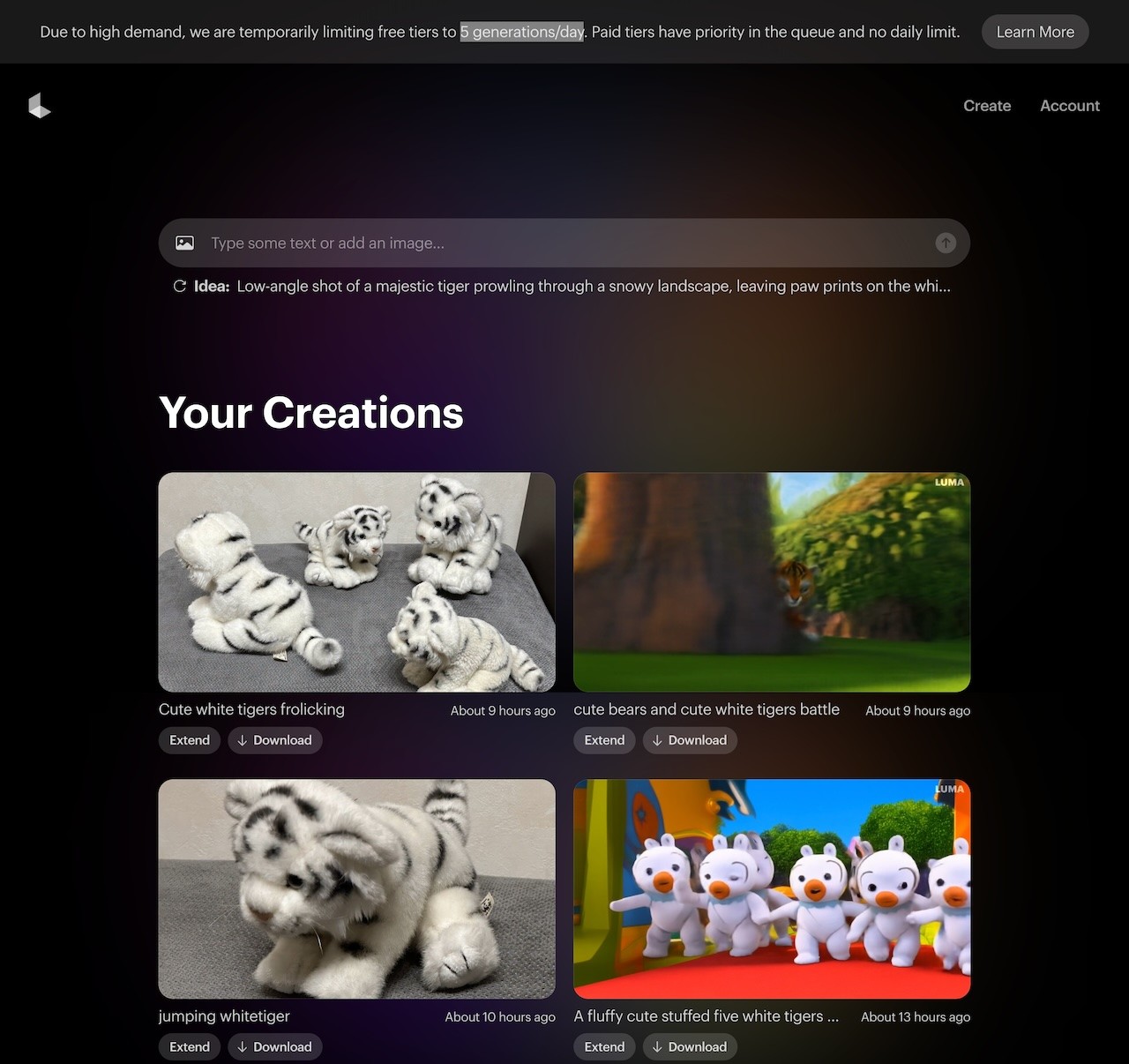Click the add image icon in prompt box

coord(184,243)
